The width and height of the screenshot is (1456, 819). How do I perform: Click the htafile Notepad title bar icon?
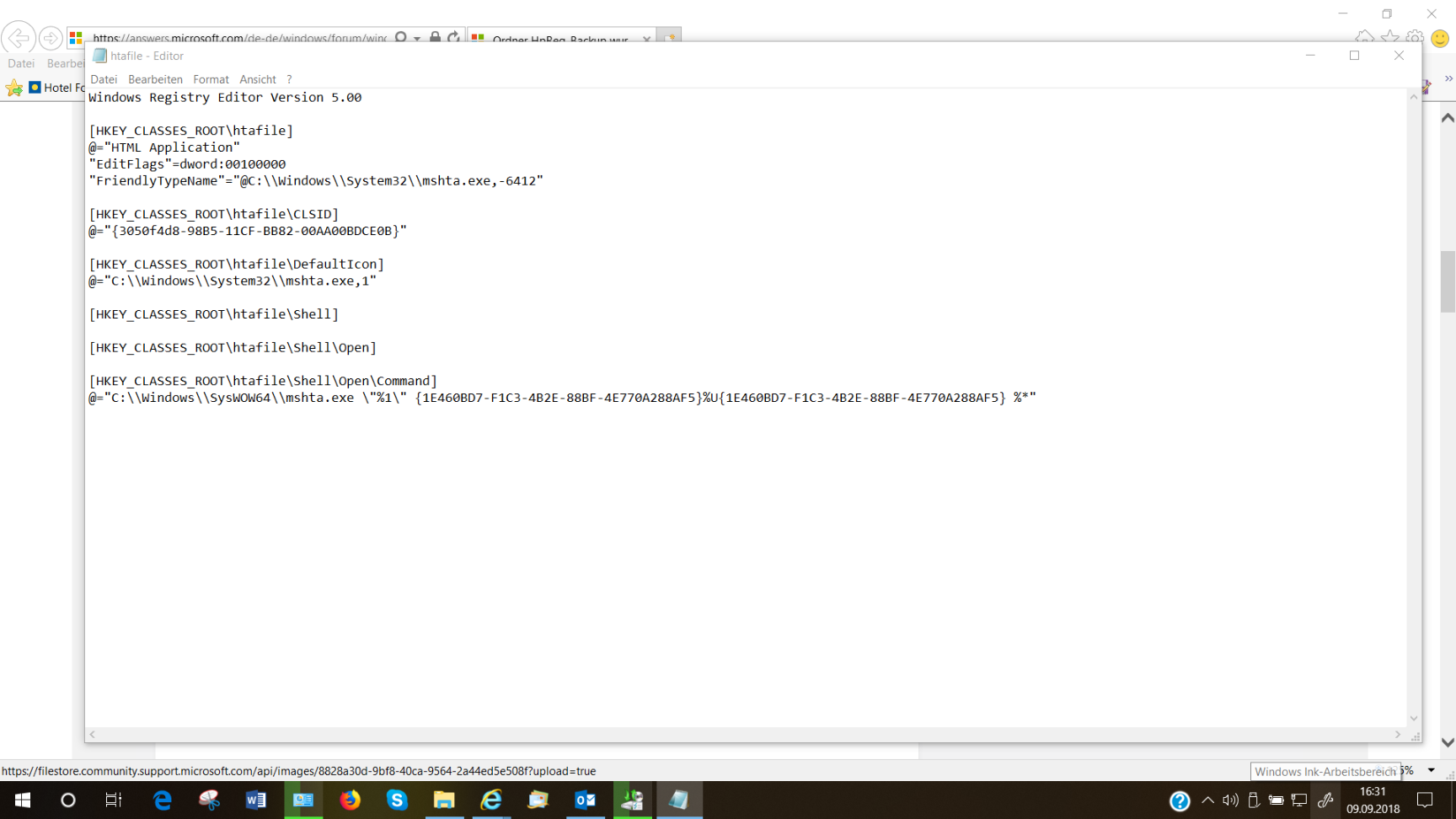pos(99,56)
